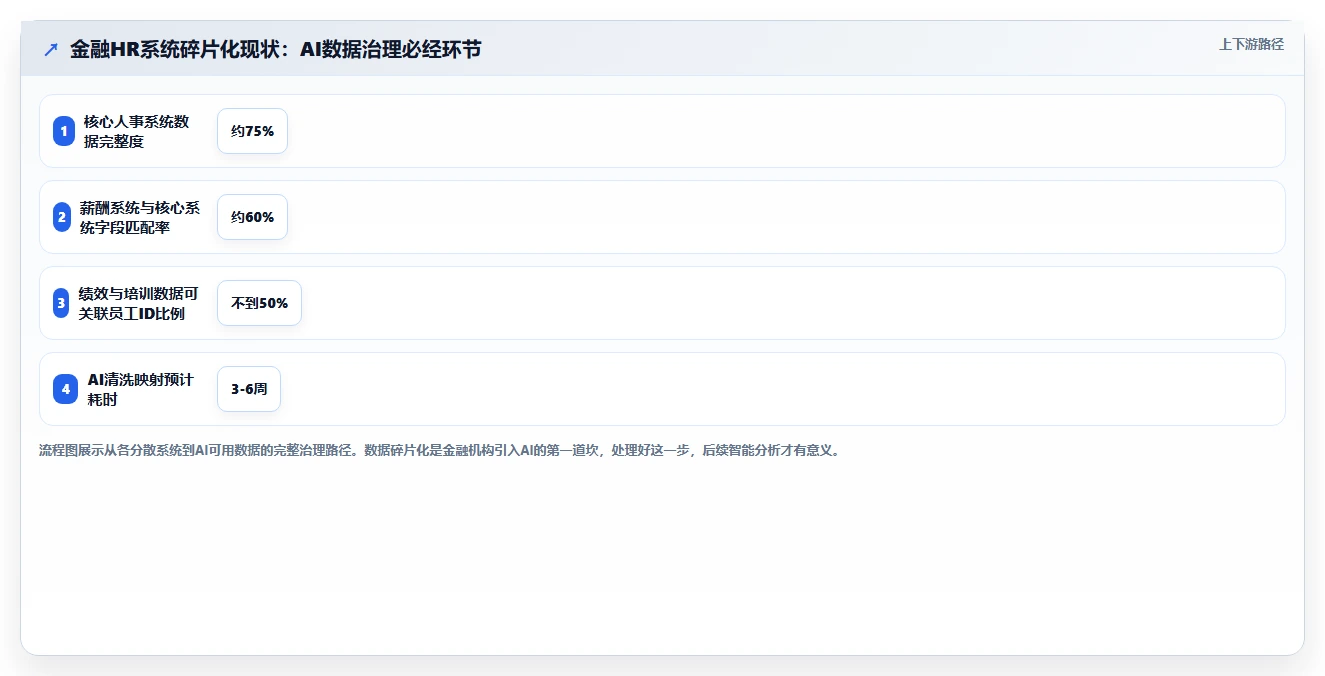
Task: Click the 不到50% value chip
Action: click(259, 303)
